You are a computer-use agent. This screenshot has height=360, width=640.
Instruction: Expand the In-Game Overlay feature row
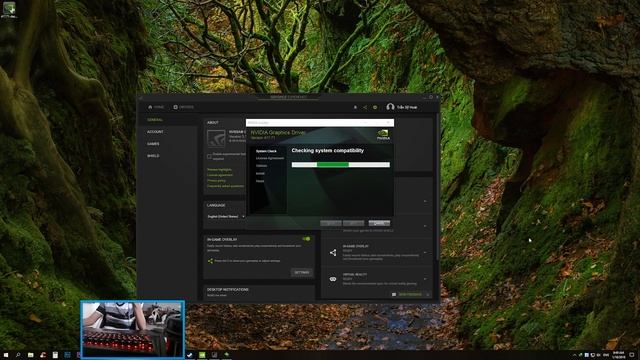coord(425,253)
